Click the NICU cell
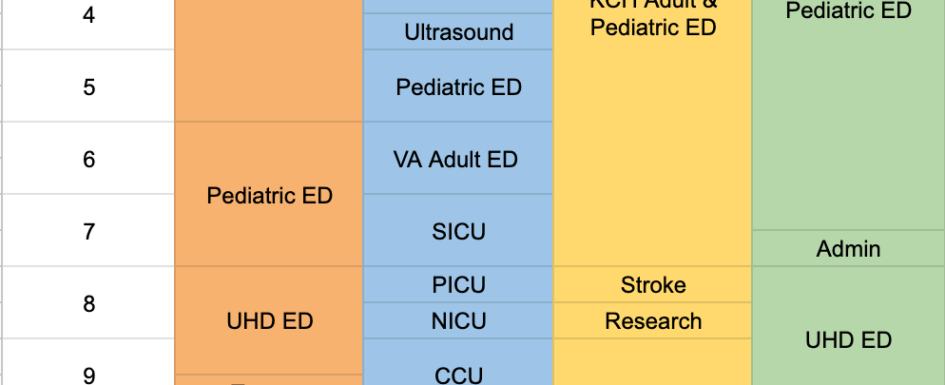 coord(458,321)
